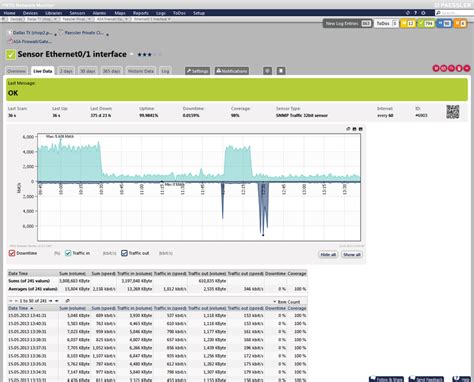This screenshot has height=382, width=474.
Task: Click the fourth red round action icon
Action: (x=459, y=68)
